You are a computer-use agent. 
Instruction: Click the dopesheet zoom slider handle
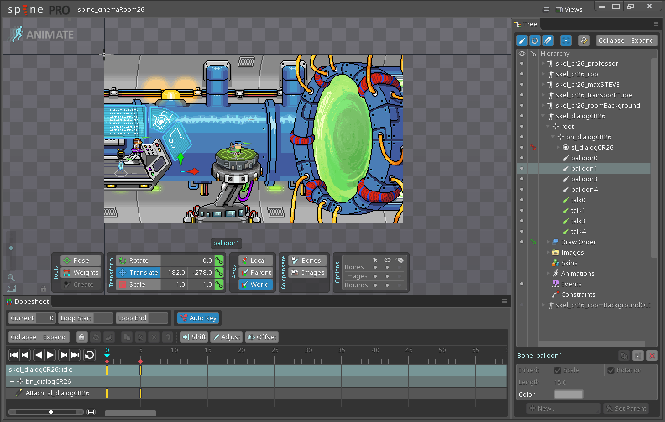coord(51,412)
